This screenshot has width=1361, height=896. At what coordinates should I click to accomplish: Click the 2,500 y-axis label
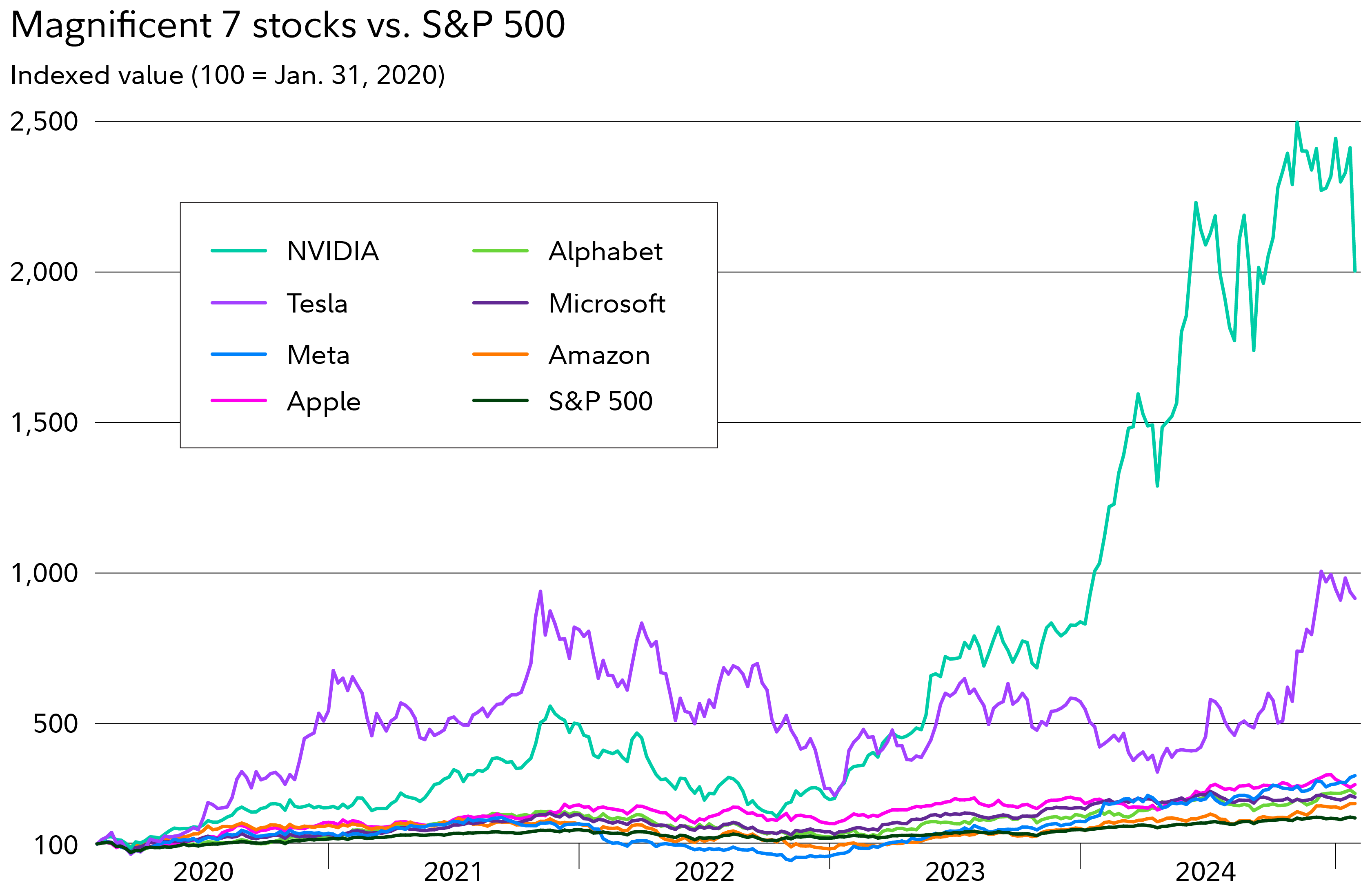[x=44, y=122]
